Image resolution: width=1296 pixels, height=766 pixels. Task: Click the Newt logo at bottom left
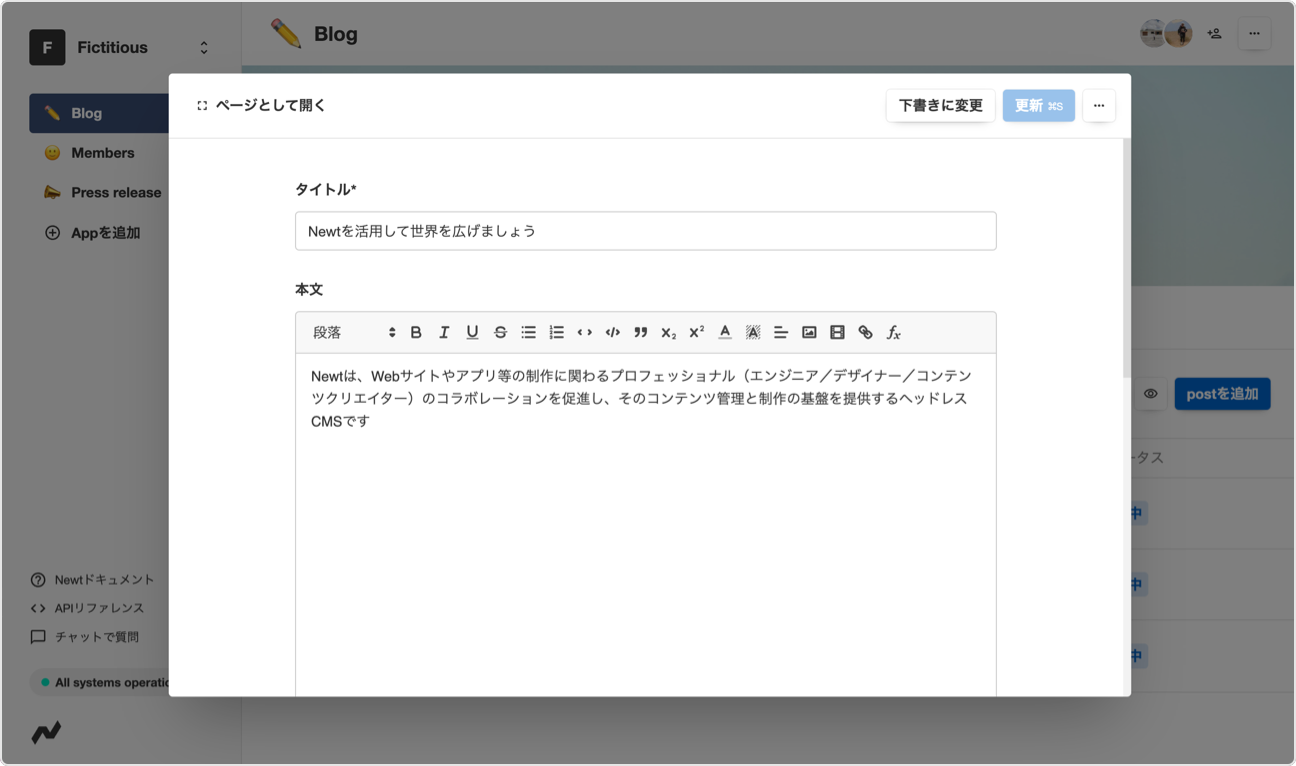46,733
